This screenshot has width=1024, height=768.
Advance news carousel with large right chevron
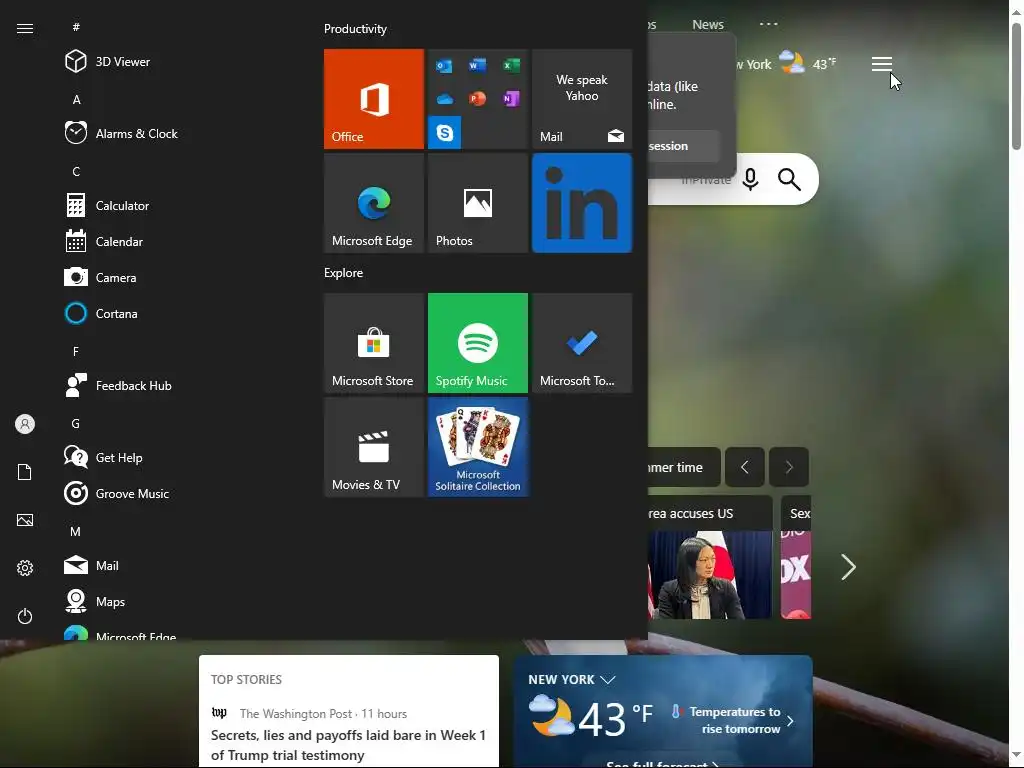click(848, 567)
